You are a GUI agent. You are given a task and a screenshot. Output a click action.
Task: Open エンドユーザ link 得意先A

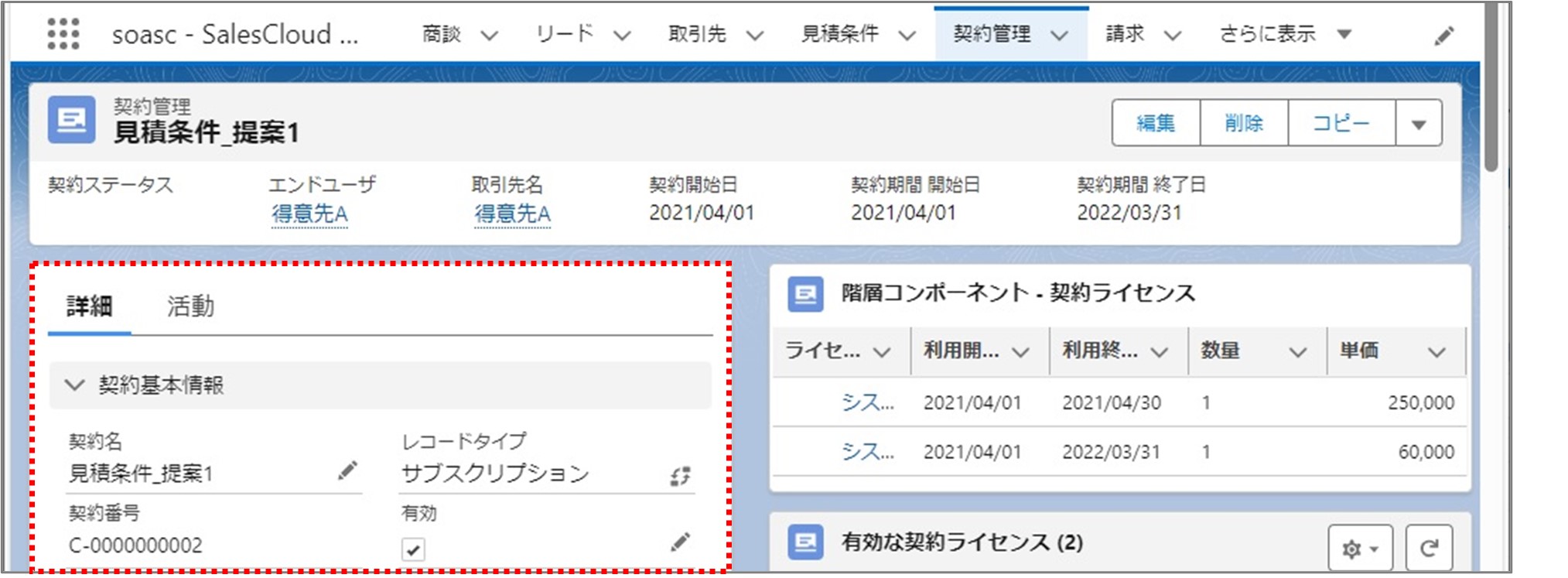pos(309,214)
